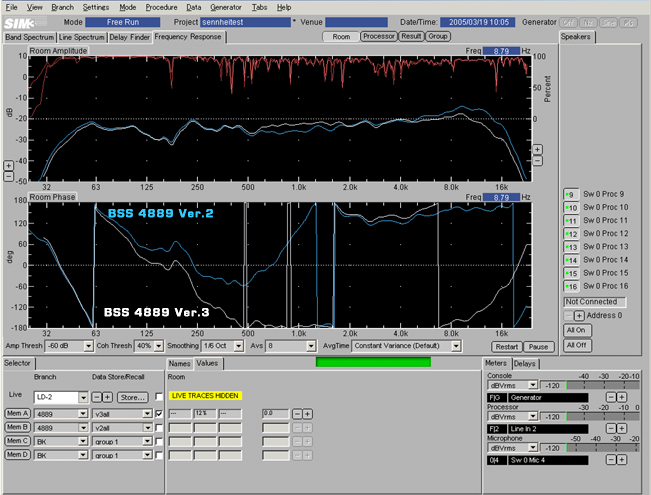The width and height of the screenshot is (651, 495).
Task: Click the Microphone meter plus button
Action: pos(622,460)
